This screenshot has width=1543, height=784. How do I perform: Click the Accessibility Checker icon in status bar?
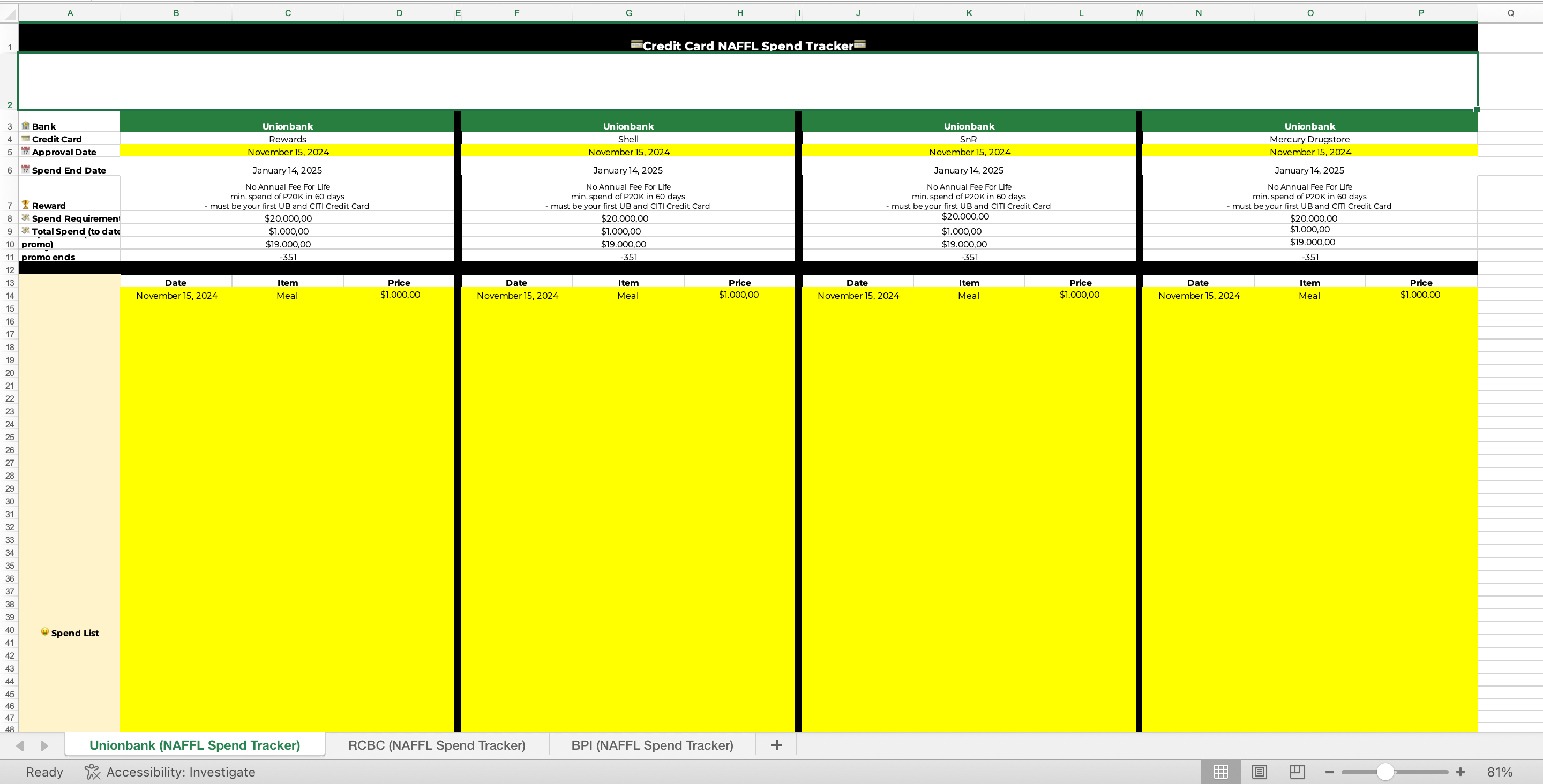(x=93, y=772)
